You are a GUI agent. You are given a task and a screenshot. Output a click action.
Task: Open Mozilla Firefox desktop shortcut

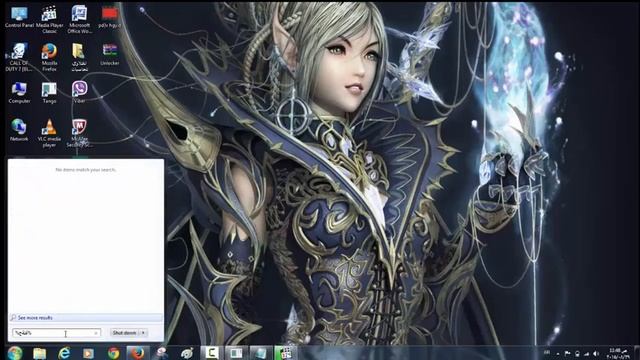49,57
